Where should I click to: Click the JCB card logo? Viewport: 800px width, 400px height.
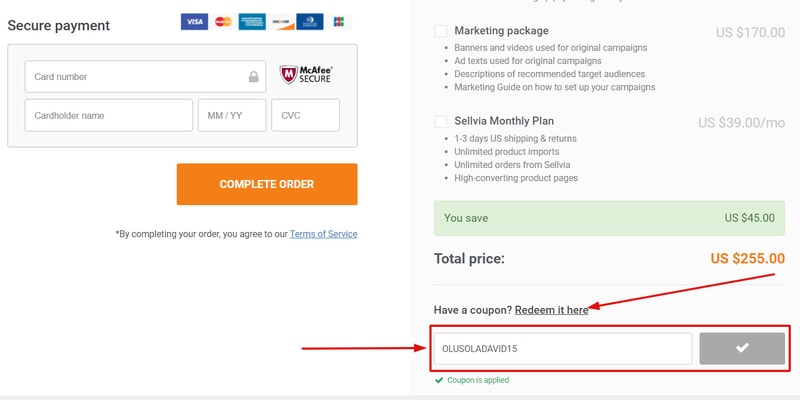point(339,22)
